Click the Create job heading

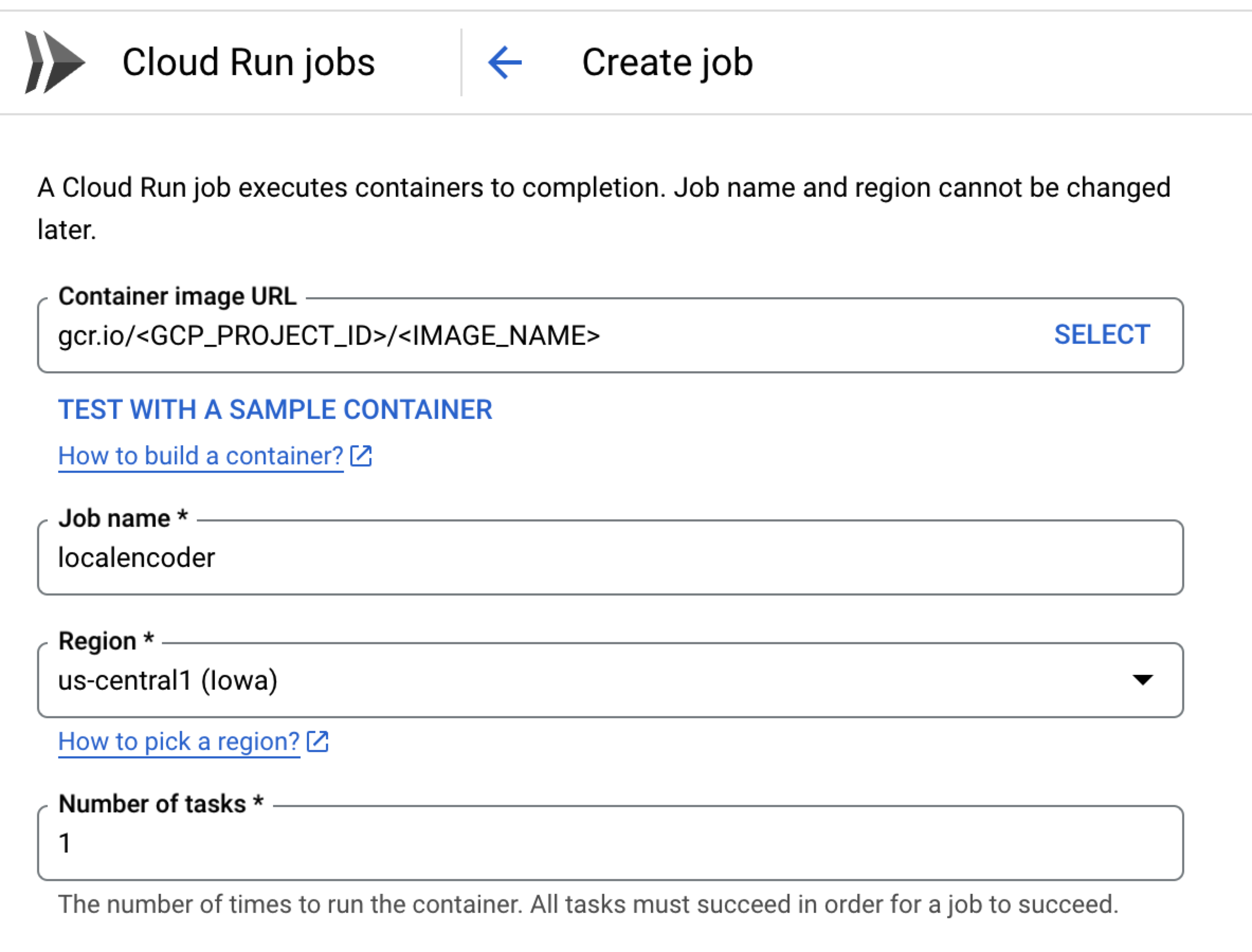[667, 62]
